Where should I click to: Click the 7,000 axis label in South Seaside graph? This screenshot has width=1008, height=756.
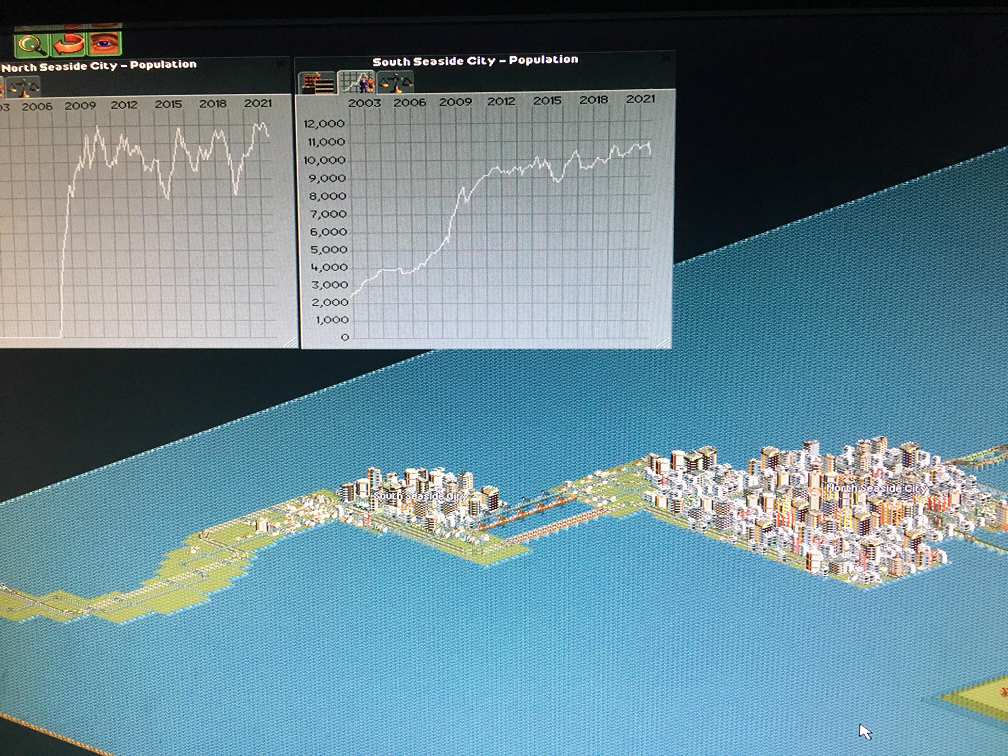(x=328, y=214)
